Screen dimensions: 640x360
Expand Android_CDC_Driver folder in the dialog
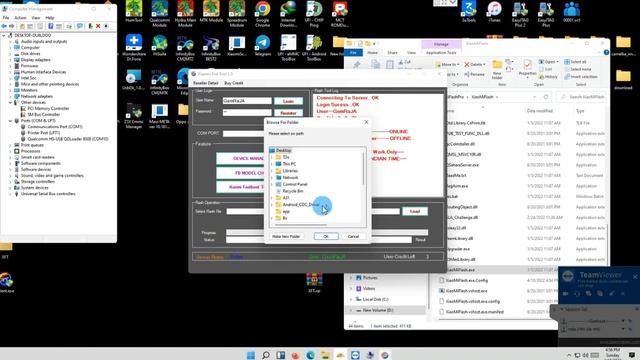272,204
